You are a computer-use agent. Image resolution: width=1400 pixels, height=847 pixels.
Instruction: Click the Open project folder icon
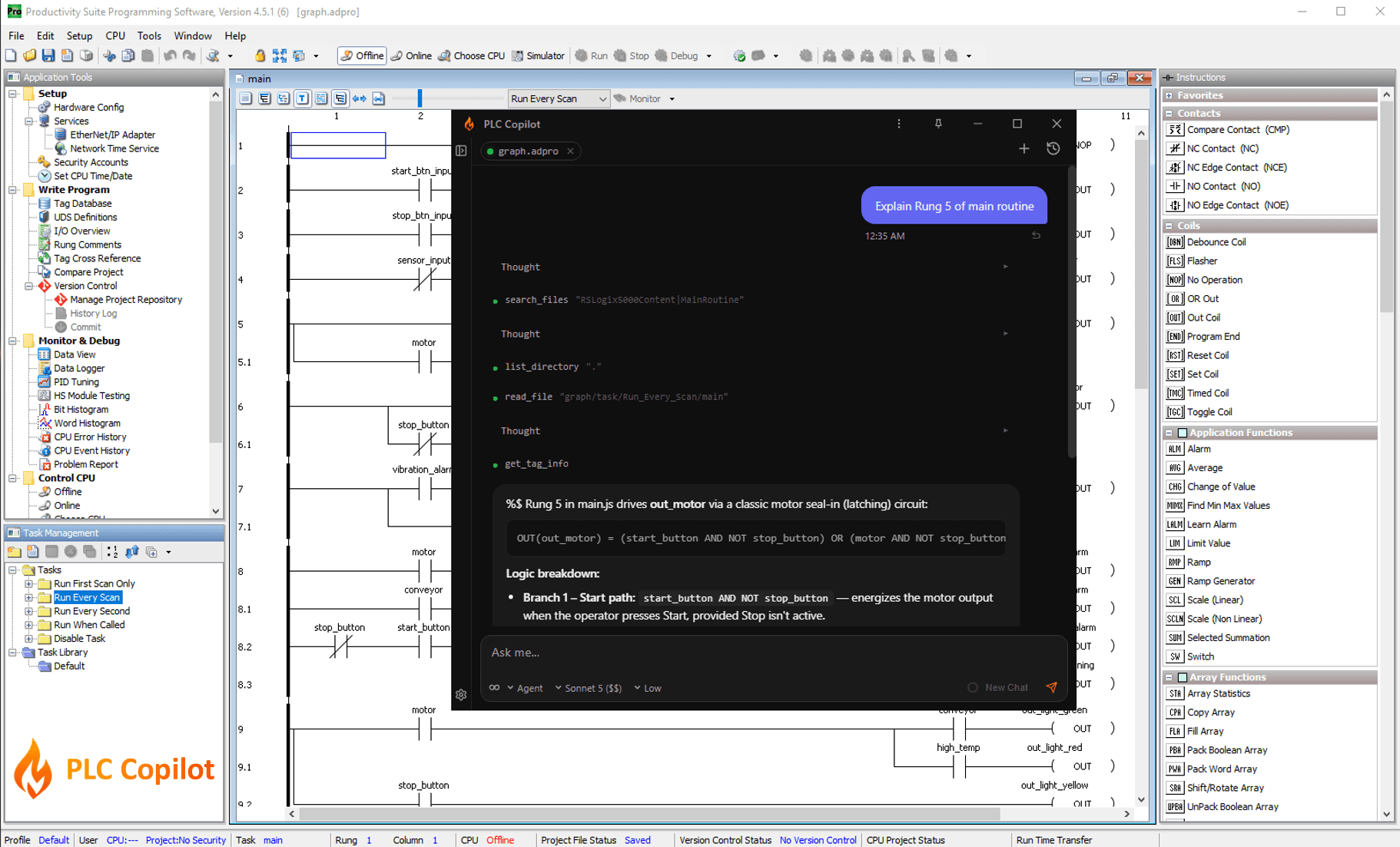tap(29, 55)
